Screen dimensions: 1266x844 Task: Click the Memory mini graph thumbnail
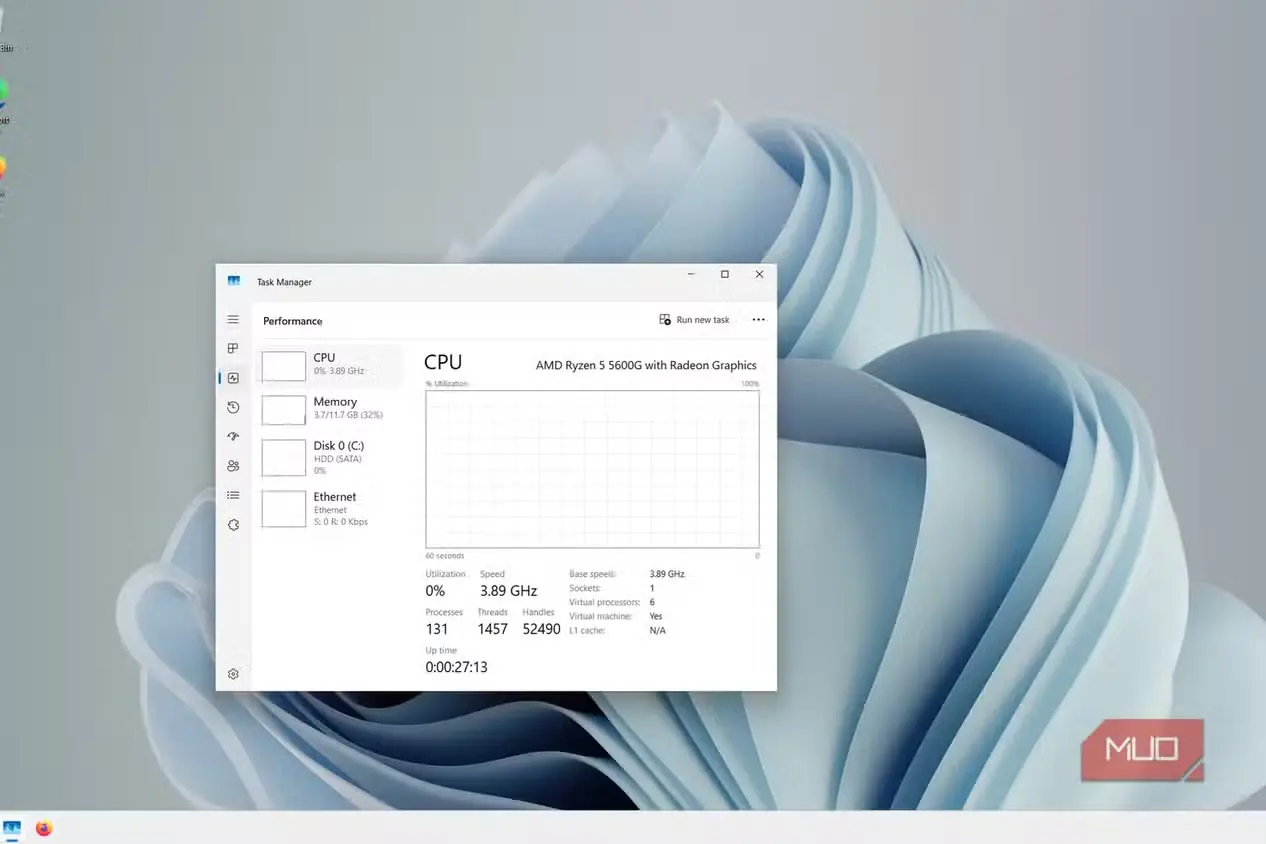[x=284, y=410]
